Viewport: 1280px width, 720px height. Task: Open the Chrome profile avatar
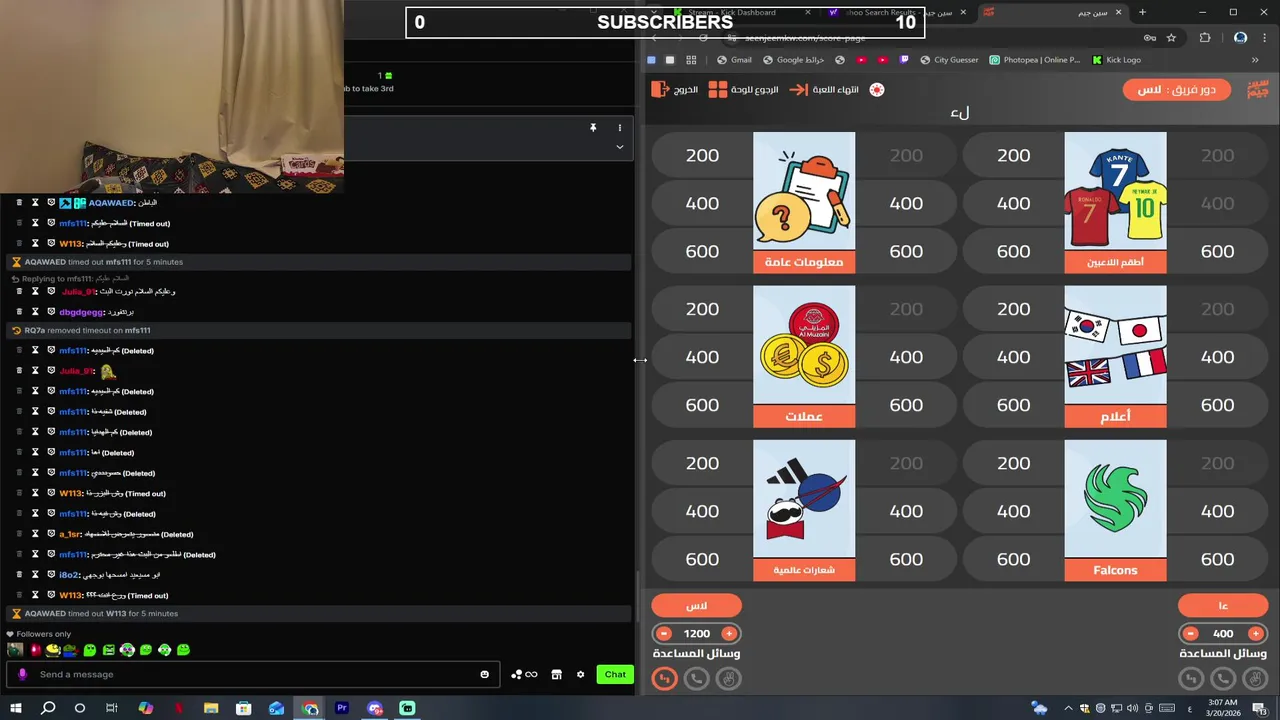[x=1240, y=38]
